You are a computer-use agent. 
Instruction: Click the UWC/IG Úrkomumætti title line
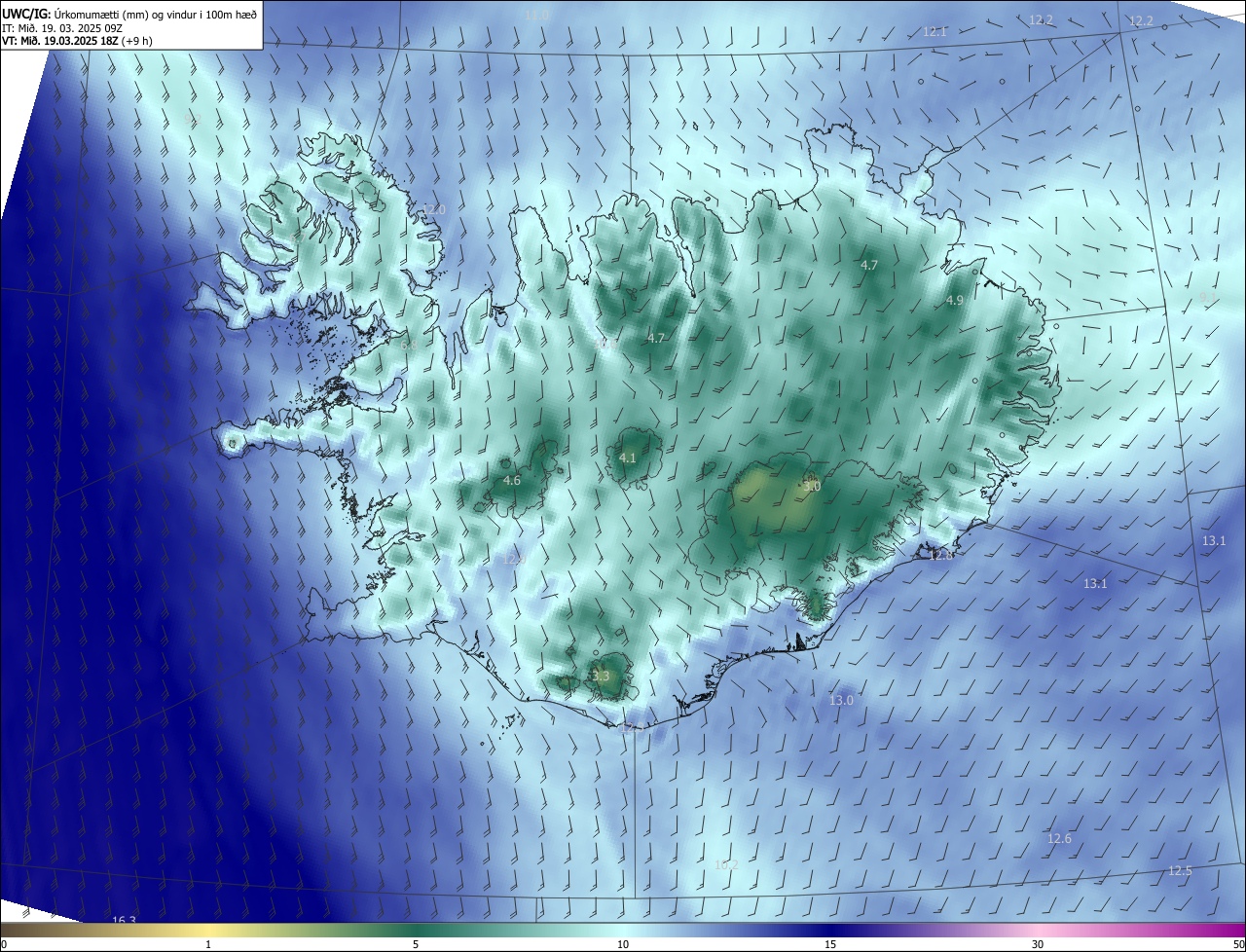coord(128,14)
